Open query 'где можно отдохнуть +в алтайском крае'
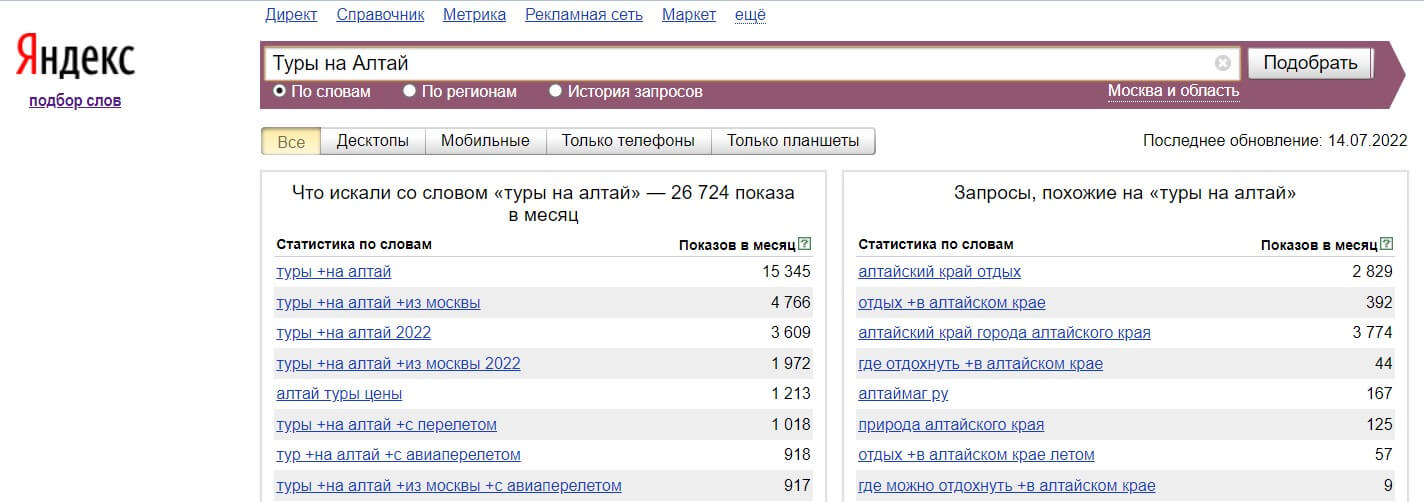The width and height of the screenshot is (1424, 502). pyautogui.click(x=1007, y=485)
